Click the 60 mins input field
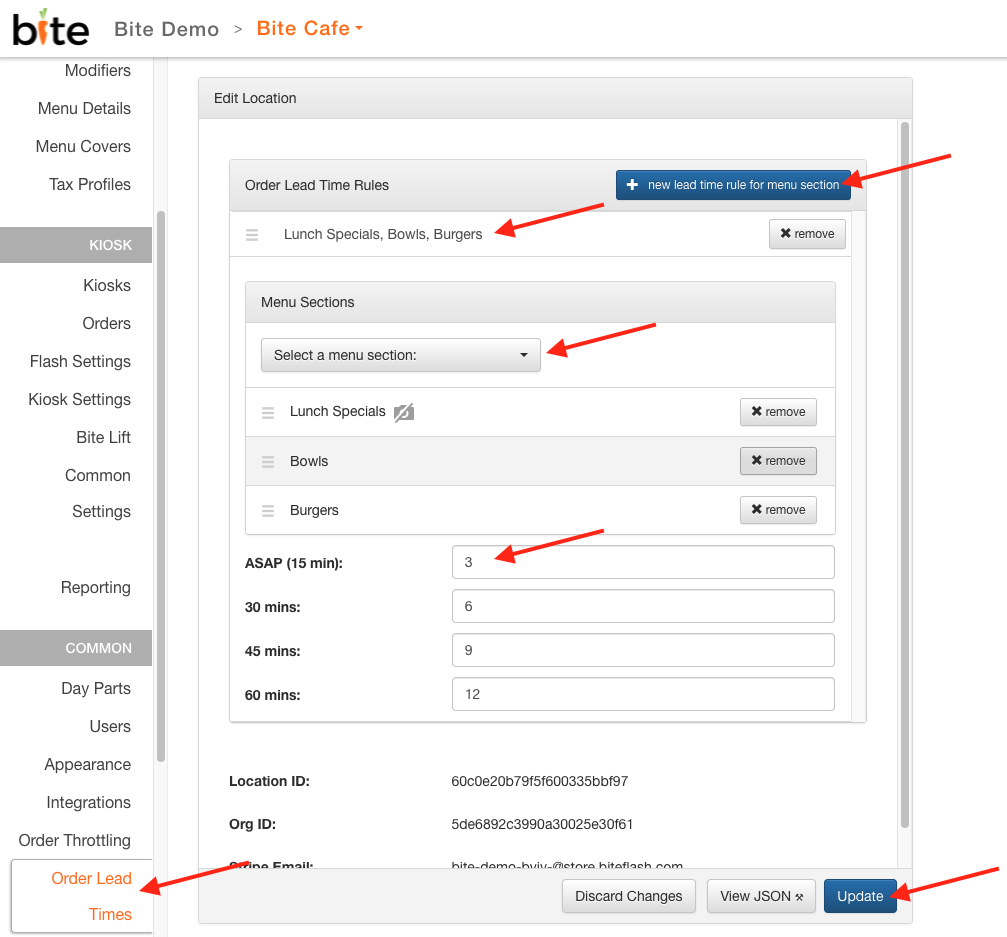This screenshot has width=1007, height=937. tap(643, 694)
